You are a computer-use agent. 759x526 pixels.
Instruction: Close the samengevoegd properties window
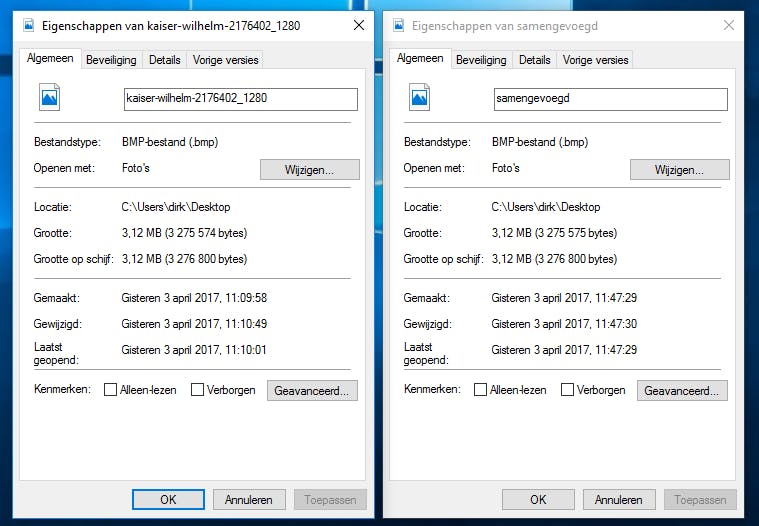click(x=729, y=25)
